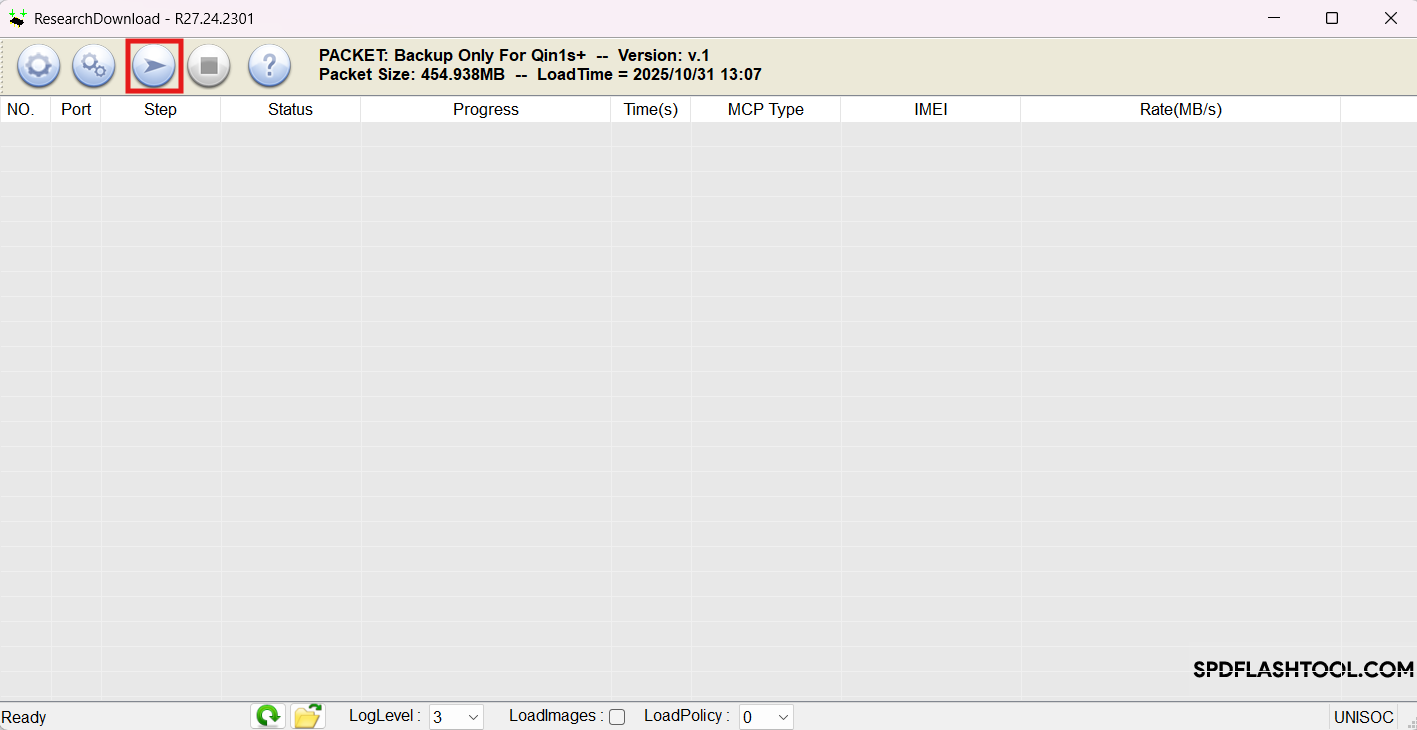Click the Progress column header
Screen dimensions: 1417x730
tap(485, 109)
